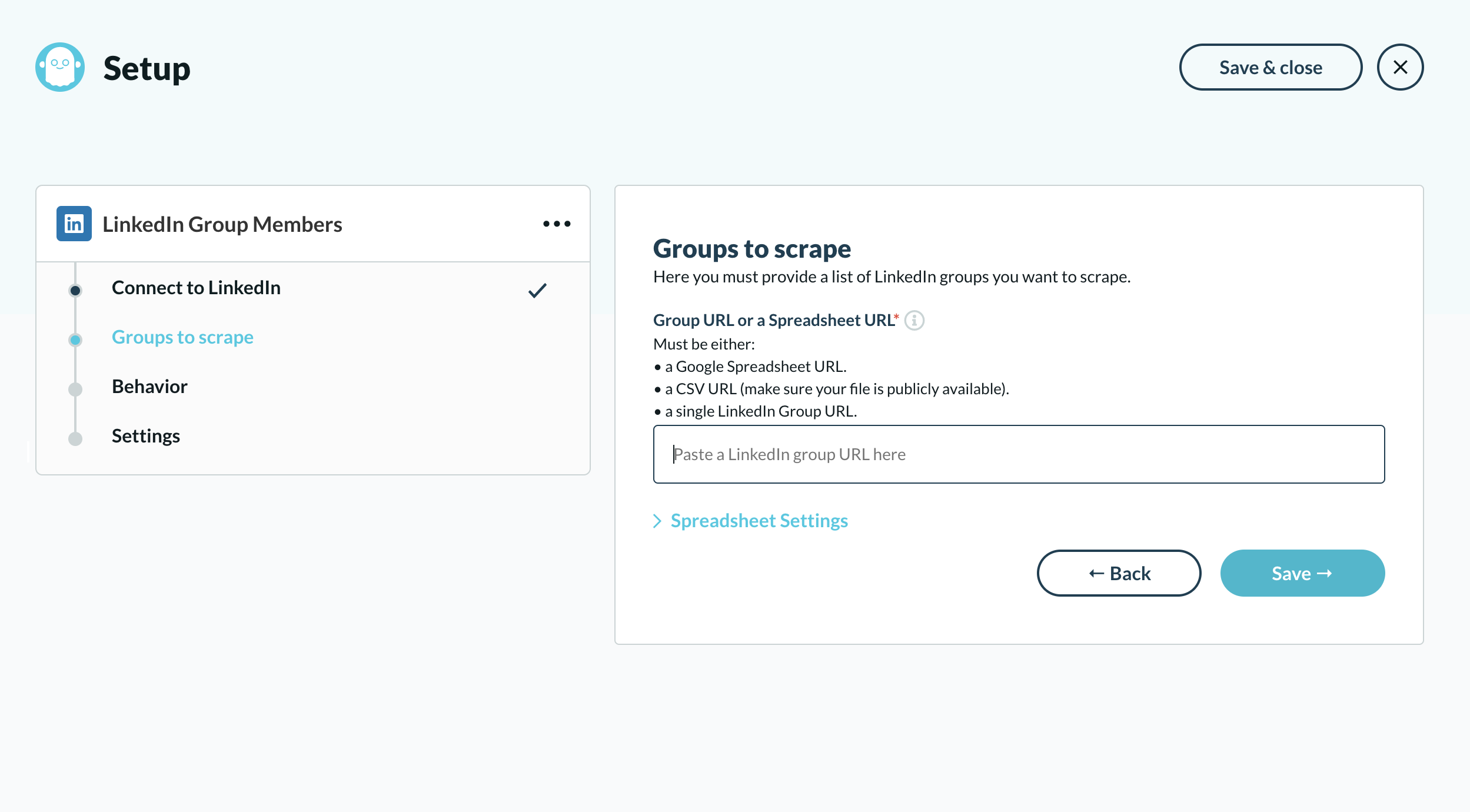The width and height of the screenshot is (1470, 812).
Task: Click the Settings step dot
Action: coord(75,438)
